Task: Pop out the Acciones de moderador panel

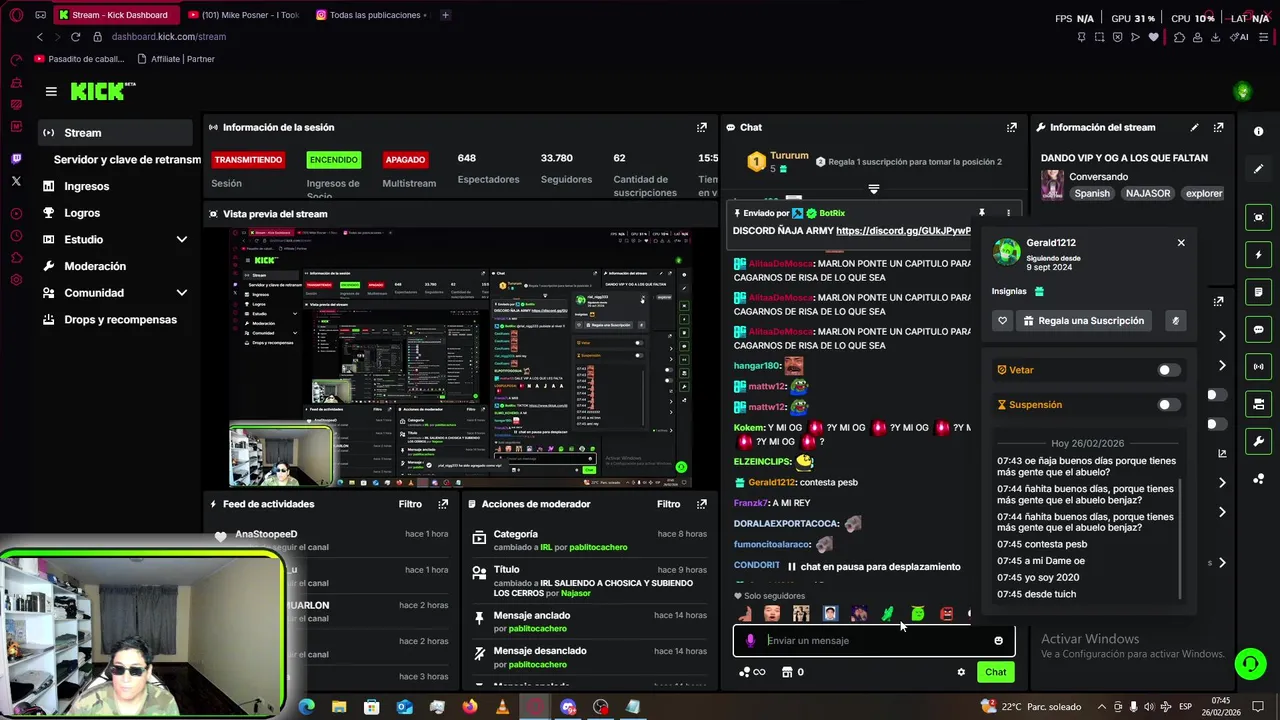Action: coord(701,504)
